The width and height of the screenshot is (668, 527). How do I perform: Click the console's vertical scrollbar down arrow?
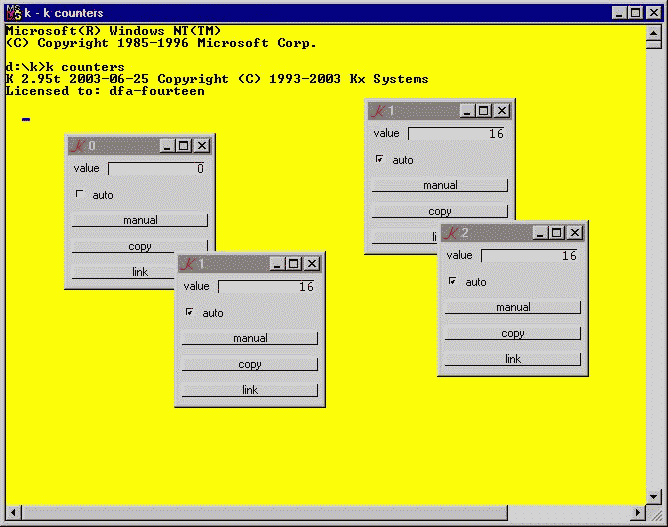pos(654,497)
